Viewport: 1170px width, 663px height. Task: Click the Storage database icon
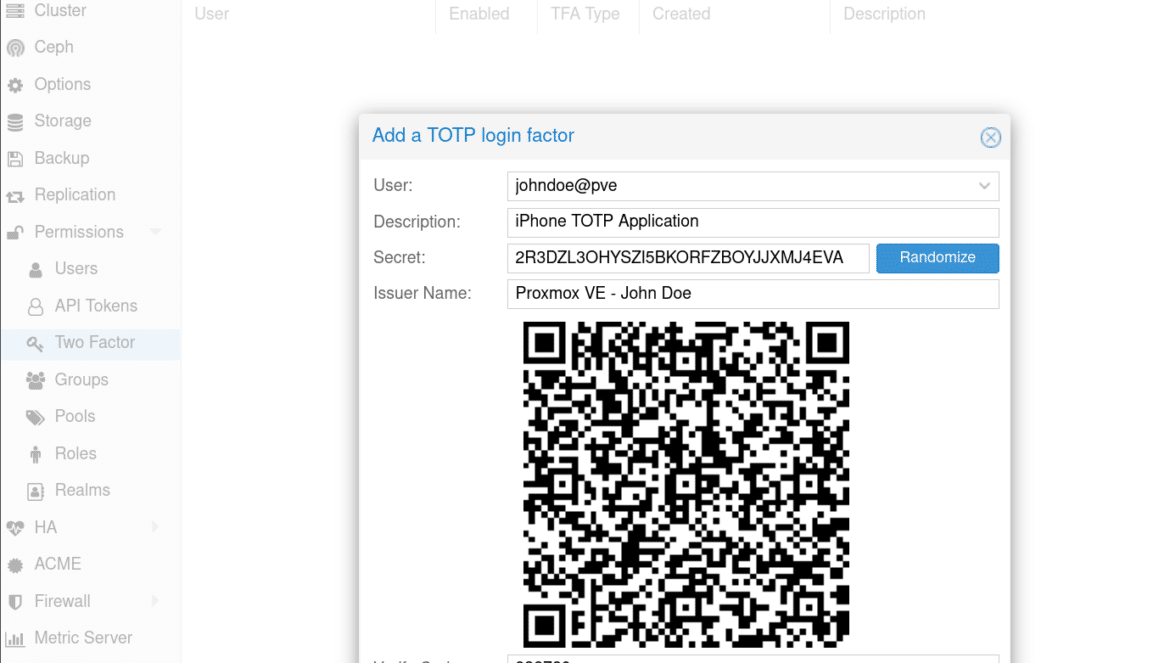[x=15, y=122]
